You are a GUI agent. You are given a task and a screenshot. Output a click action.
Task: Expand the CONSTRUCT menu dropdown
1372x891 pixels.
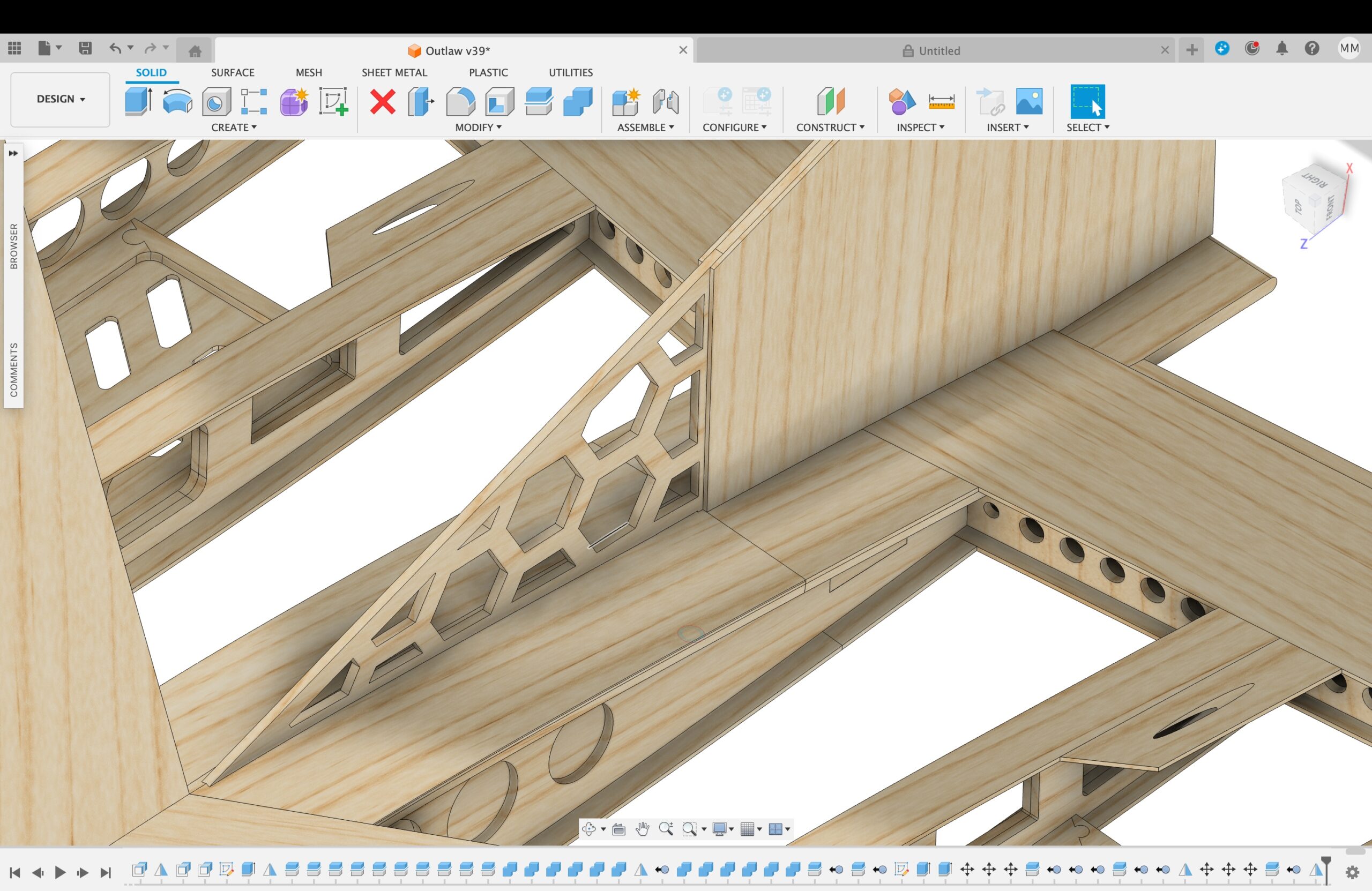(x=830, y=128)
